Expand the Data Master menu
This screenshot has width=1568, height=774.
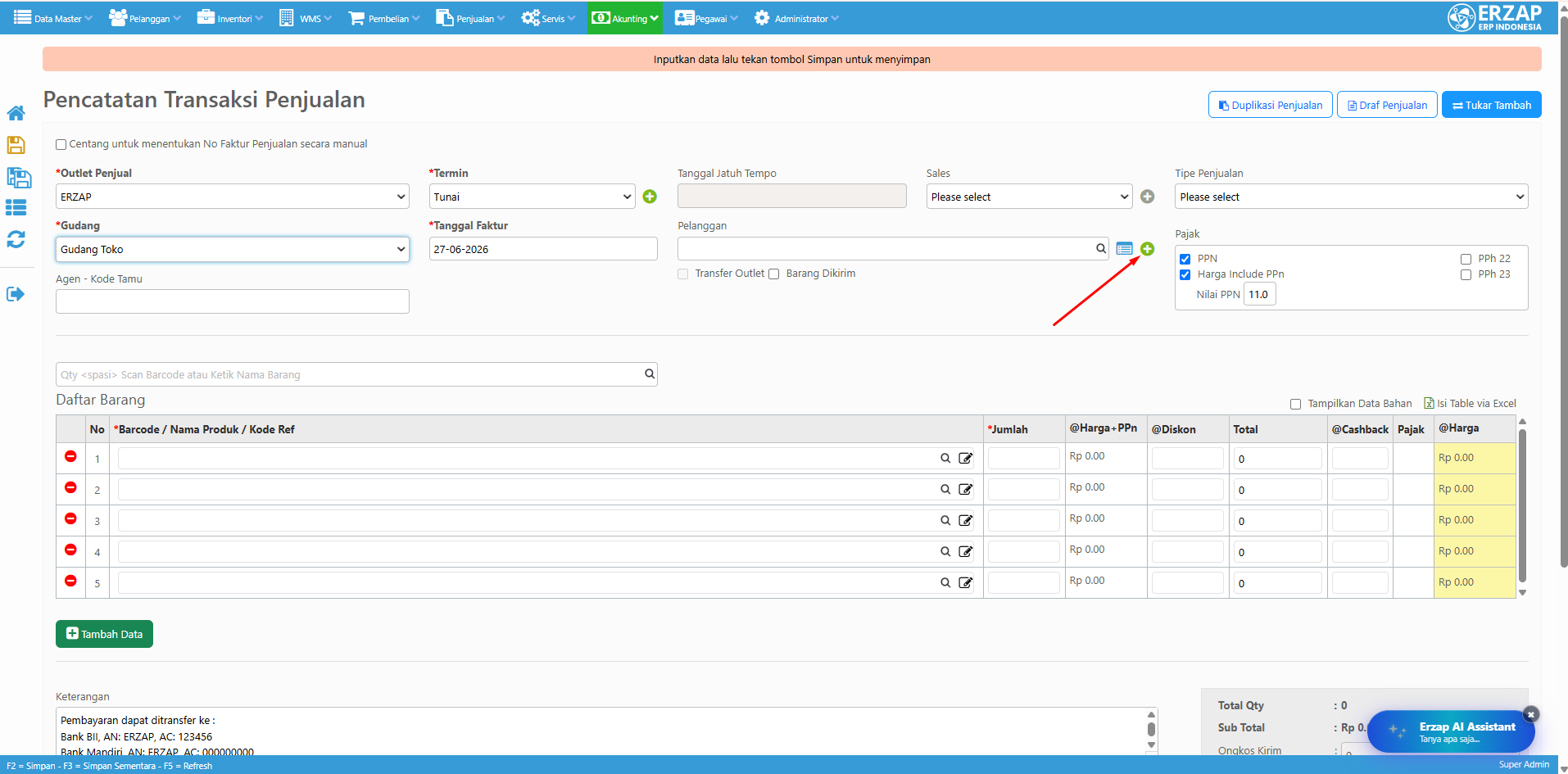[x=53, y=18]
